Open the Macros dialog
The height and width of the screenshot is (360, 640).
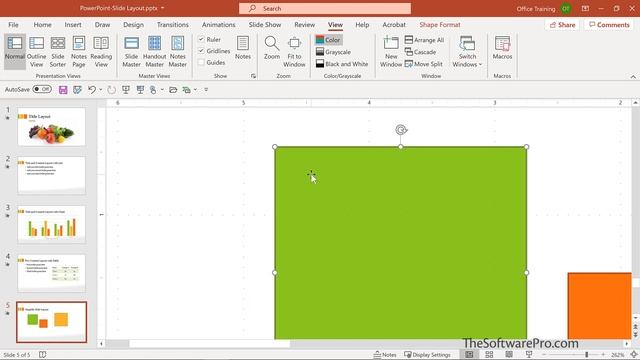click(x=502, y=47)
